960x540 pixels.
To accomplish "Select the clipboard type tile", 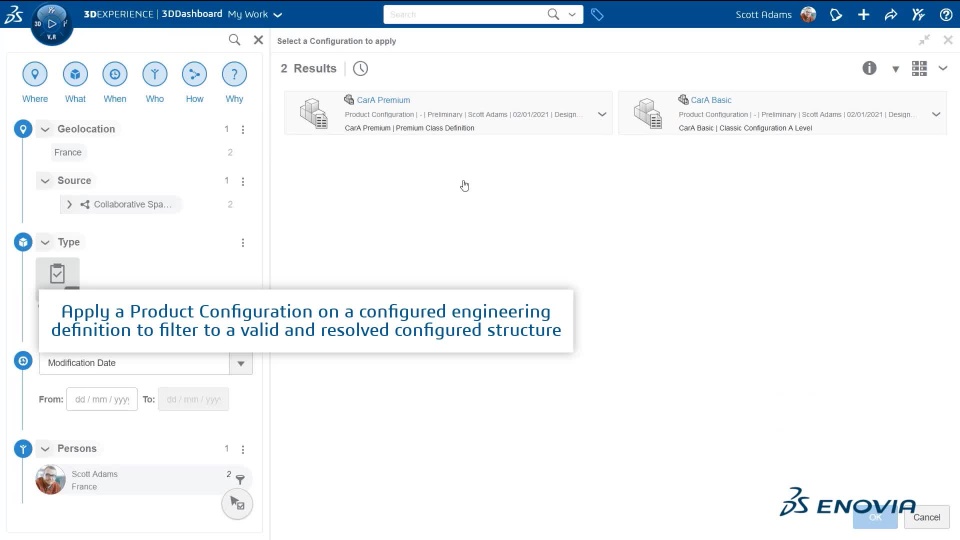I will (58, 274).
